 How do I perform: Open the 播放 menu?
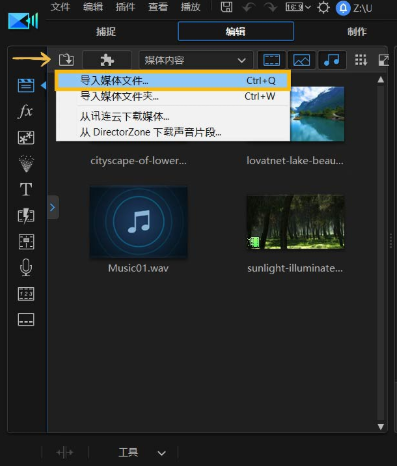[x=190, y=7]
